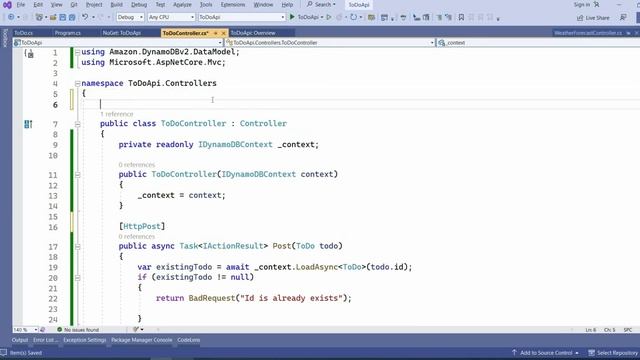This screenshot has height=360, width=640.
Task: Open the ToDoApi.Controllers.ToDoController type dropdown
Action: click(x=330, y=42)
